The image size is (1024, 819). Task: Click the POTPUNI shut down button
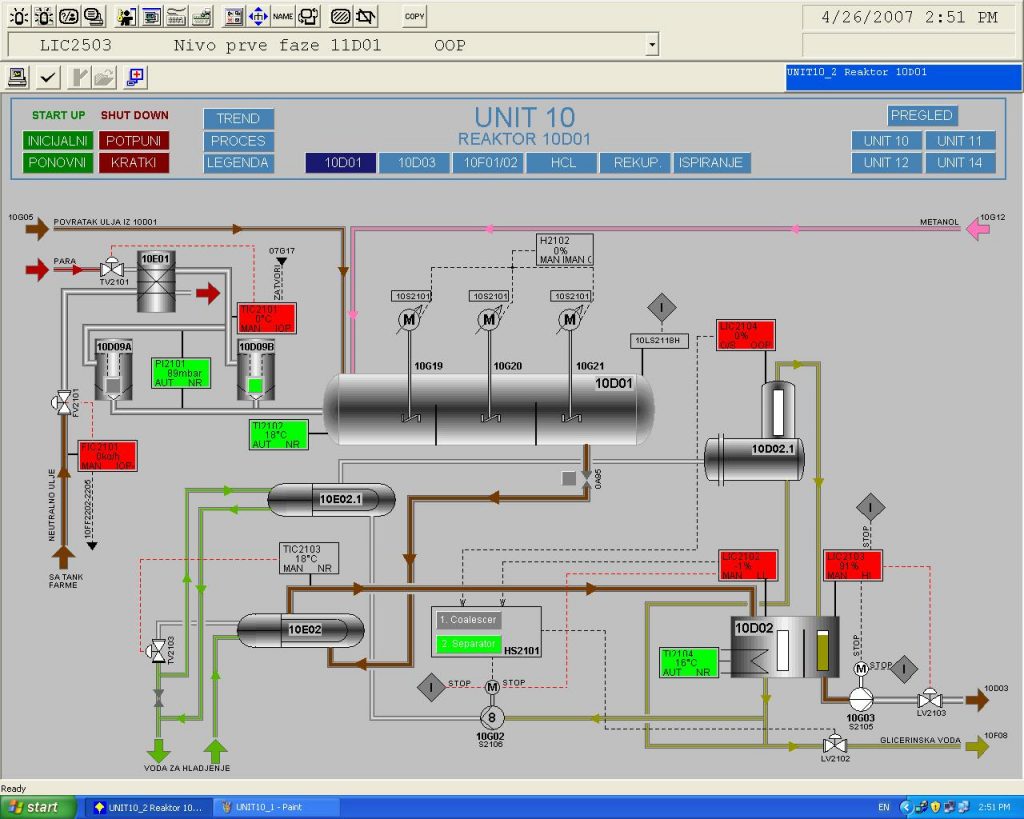click(x=133, y=141)
